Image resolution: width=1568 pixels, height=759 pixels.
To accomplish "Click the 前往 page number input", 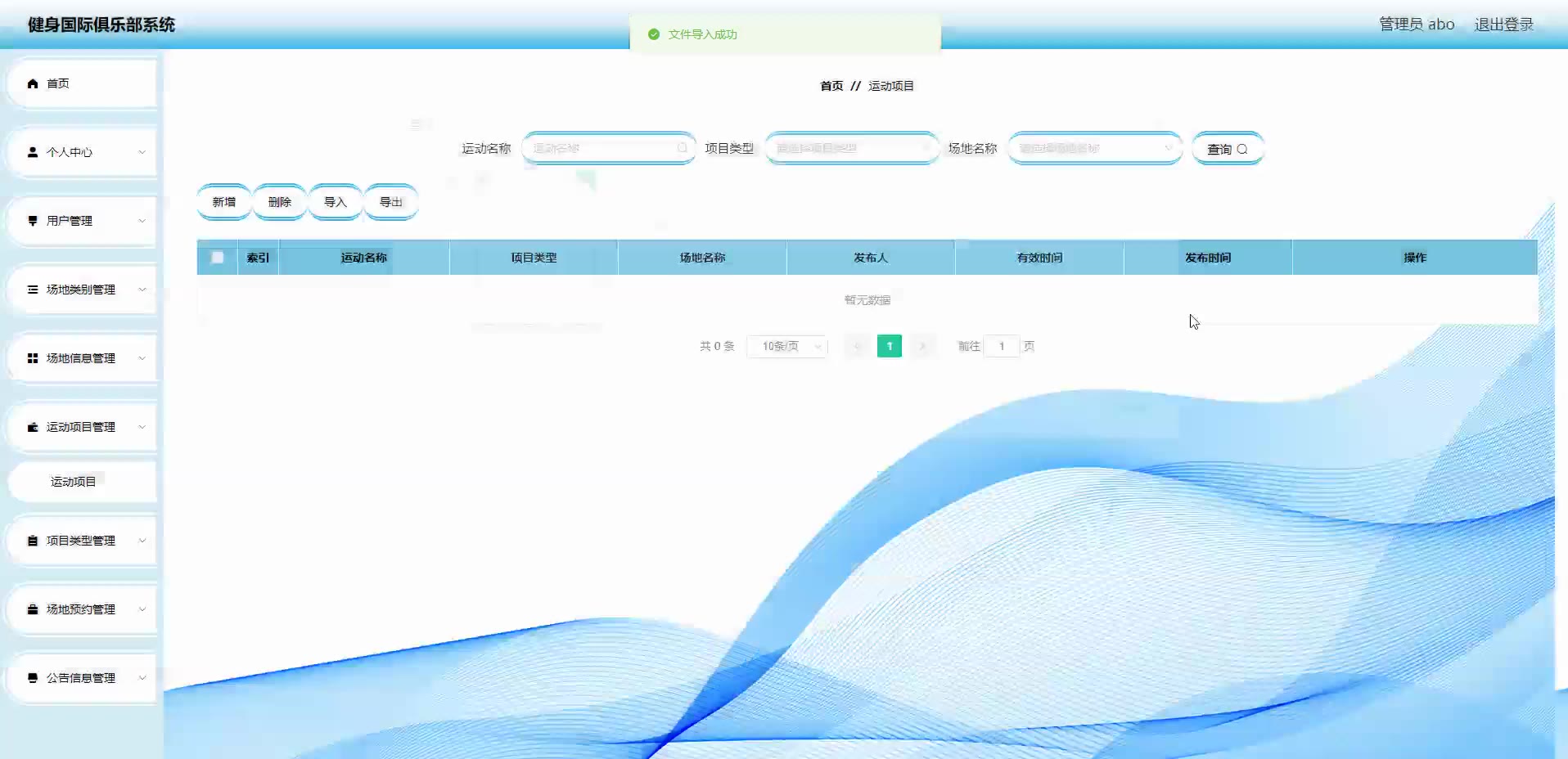I will click(1002, 347).
